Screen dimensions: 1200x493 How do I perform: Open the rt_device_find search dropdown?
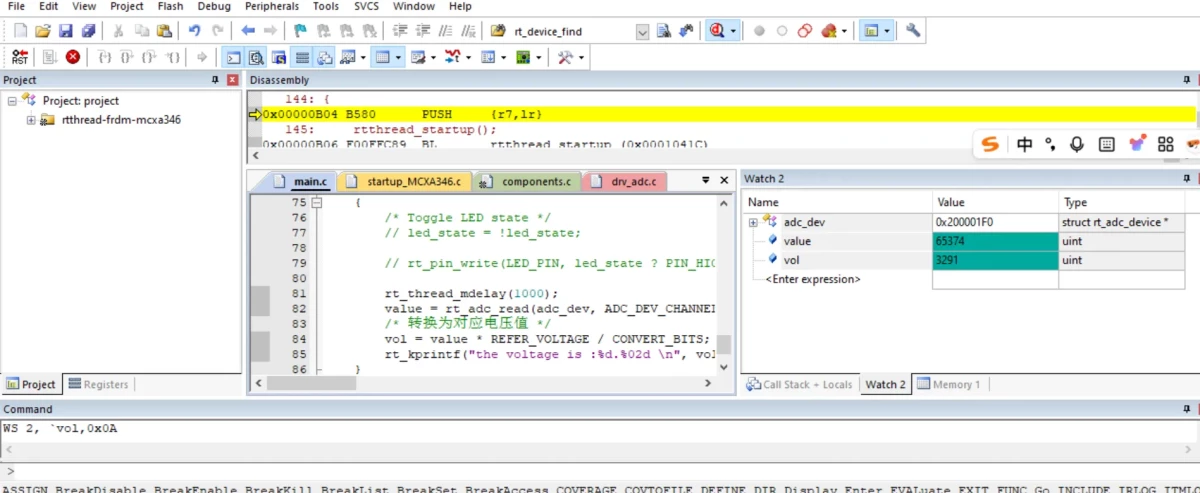(642, 32)
